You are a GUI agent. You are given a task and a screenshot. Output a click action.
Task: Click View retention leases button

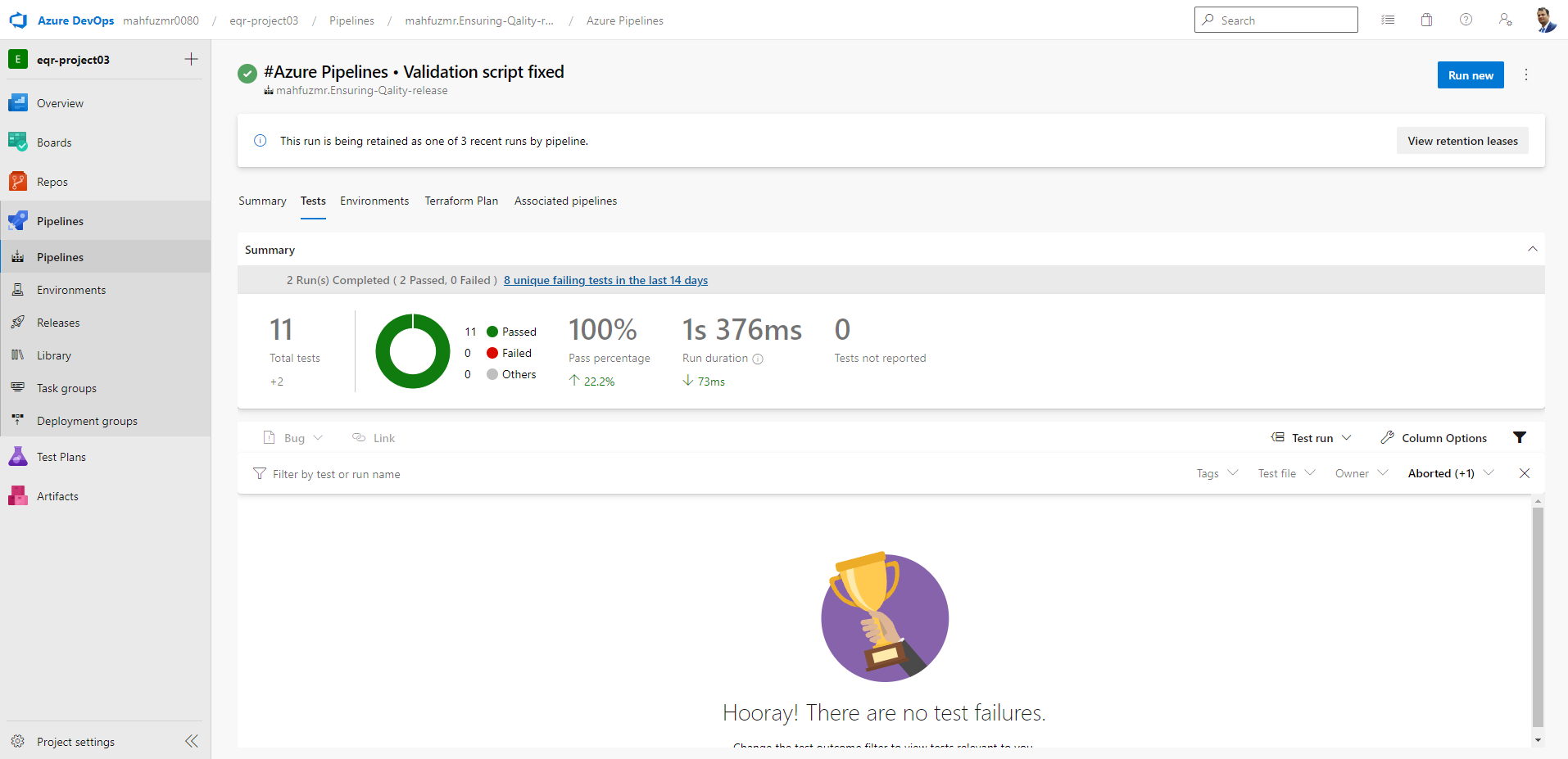1462,141
